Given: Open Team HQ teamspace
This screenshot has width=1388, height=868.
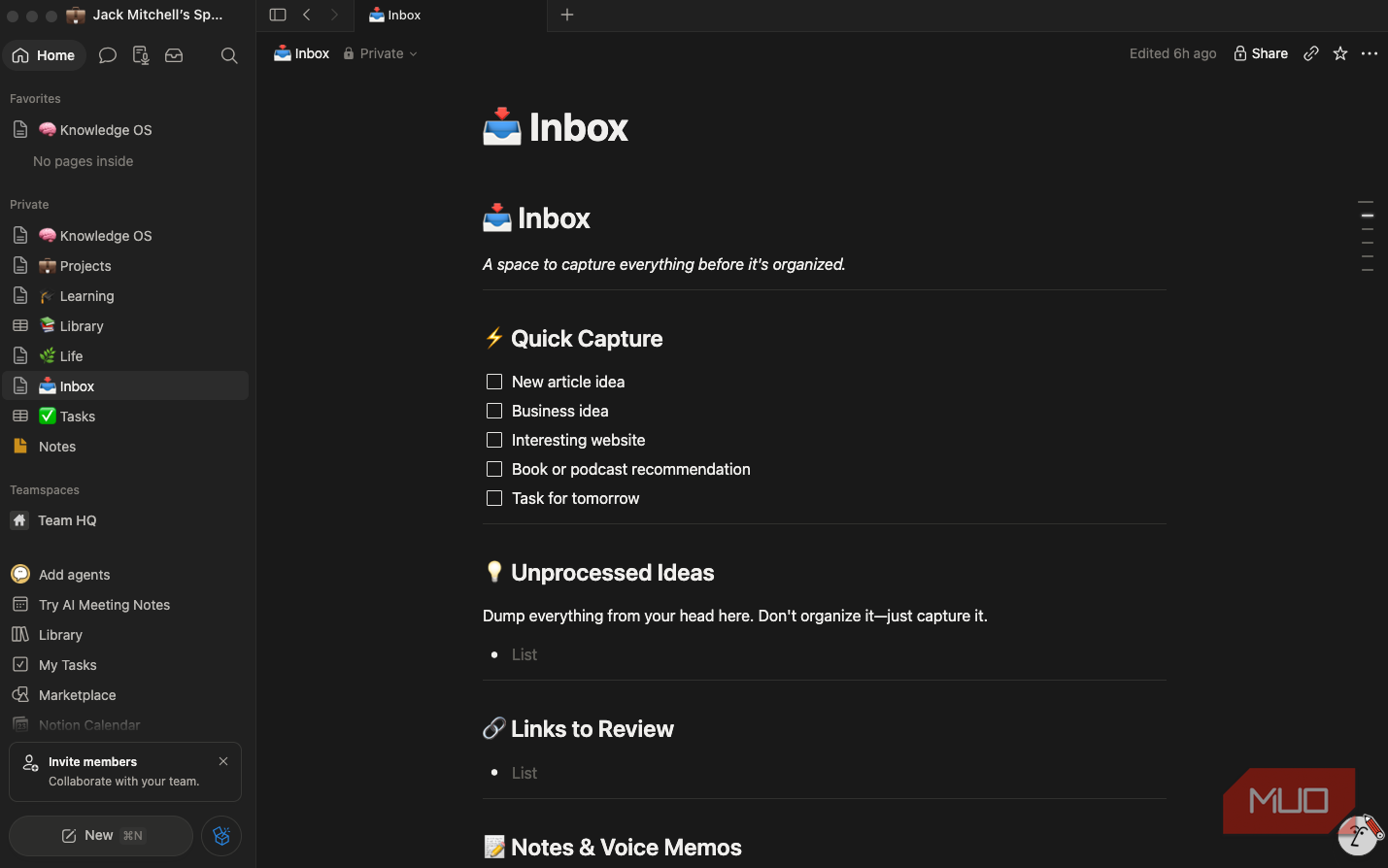Looking at the screenshot, I should pyautogui.click(x=125, y=520).
